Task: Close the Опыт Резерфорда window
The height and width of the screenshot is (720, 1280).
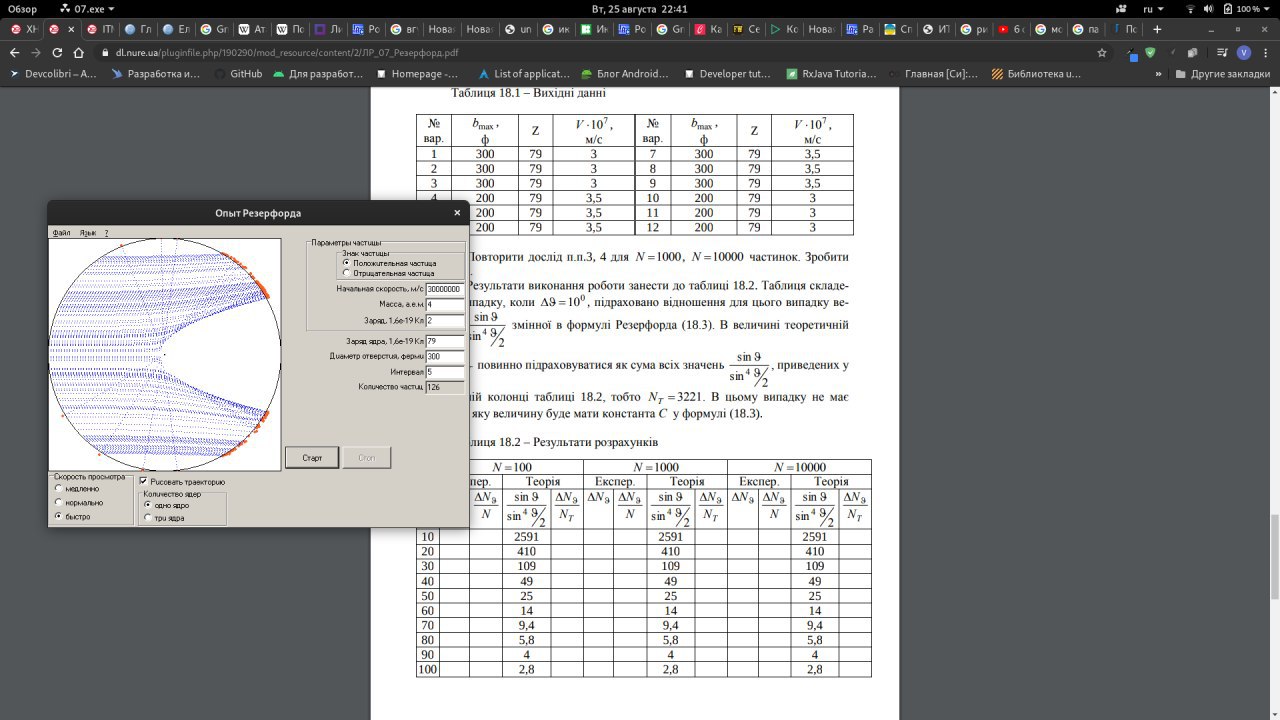Action: click(457, 213)
